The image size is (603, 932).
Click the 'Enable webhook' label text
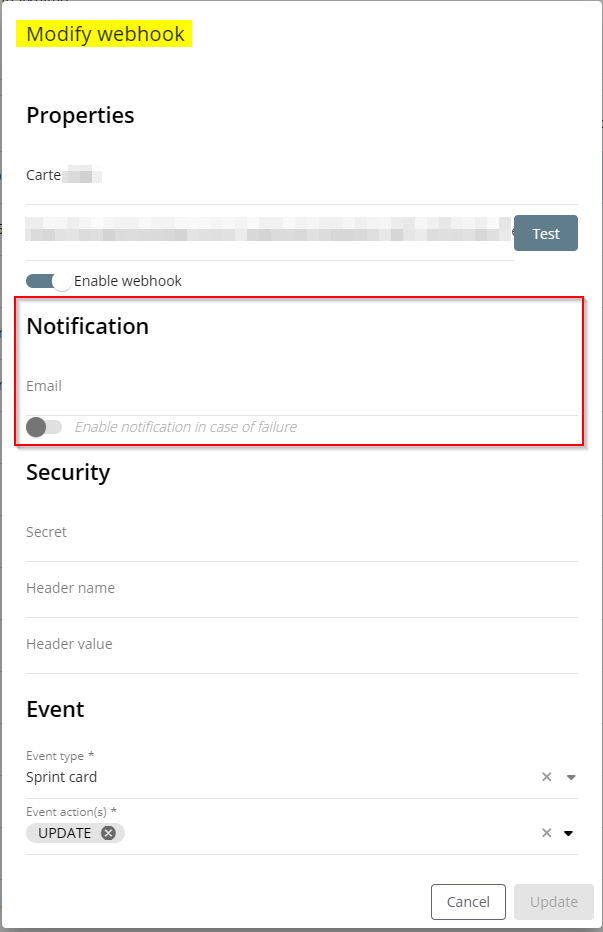tap(128, 281)
